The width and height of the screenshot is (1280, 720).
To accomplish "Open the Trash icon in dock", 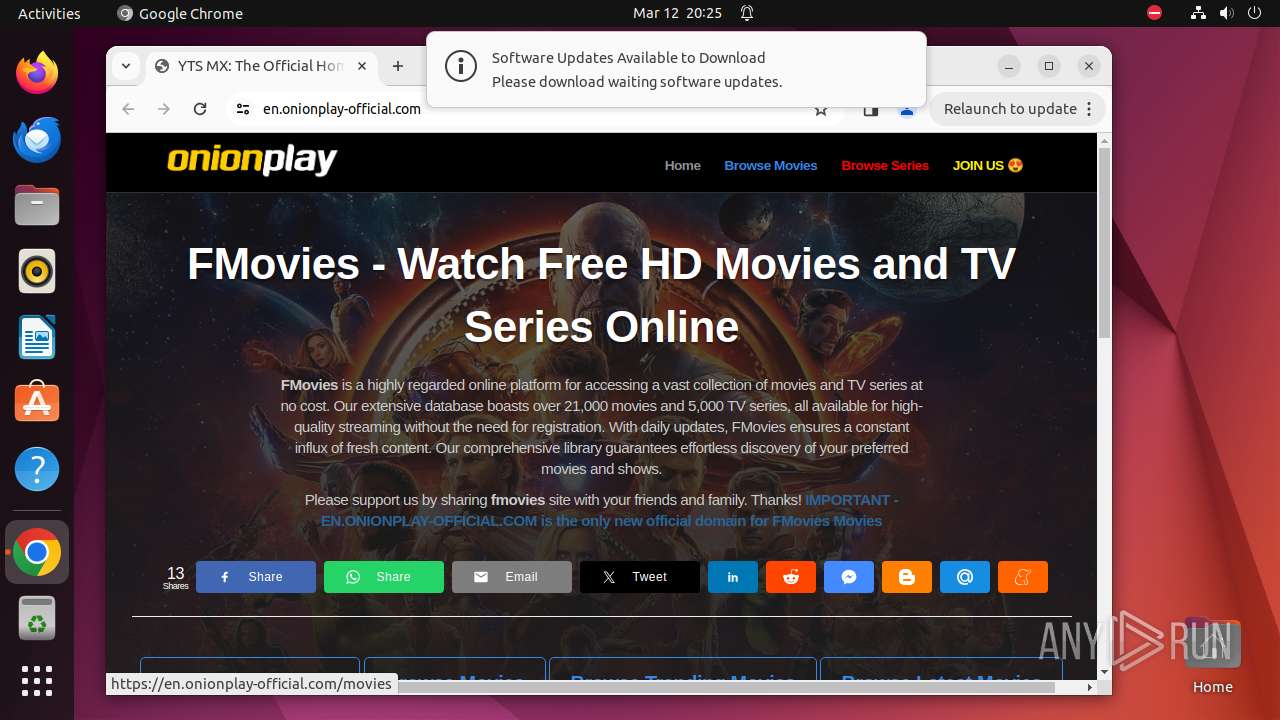I will pos(37,619).
